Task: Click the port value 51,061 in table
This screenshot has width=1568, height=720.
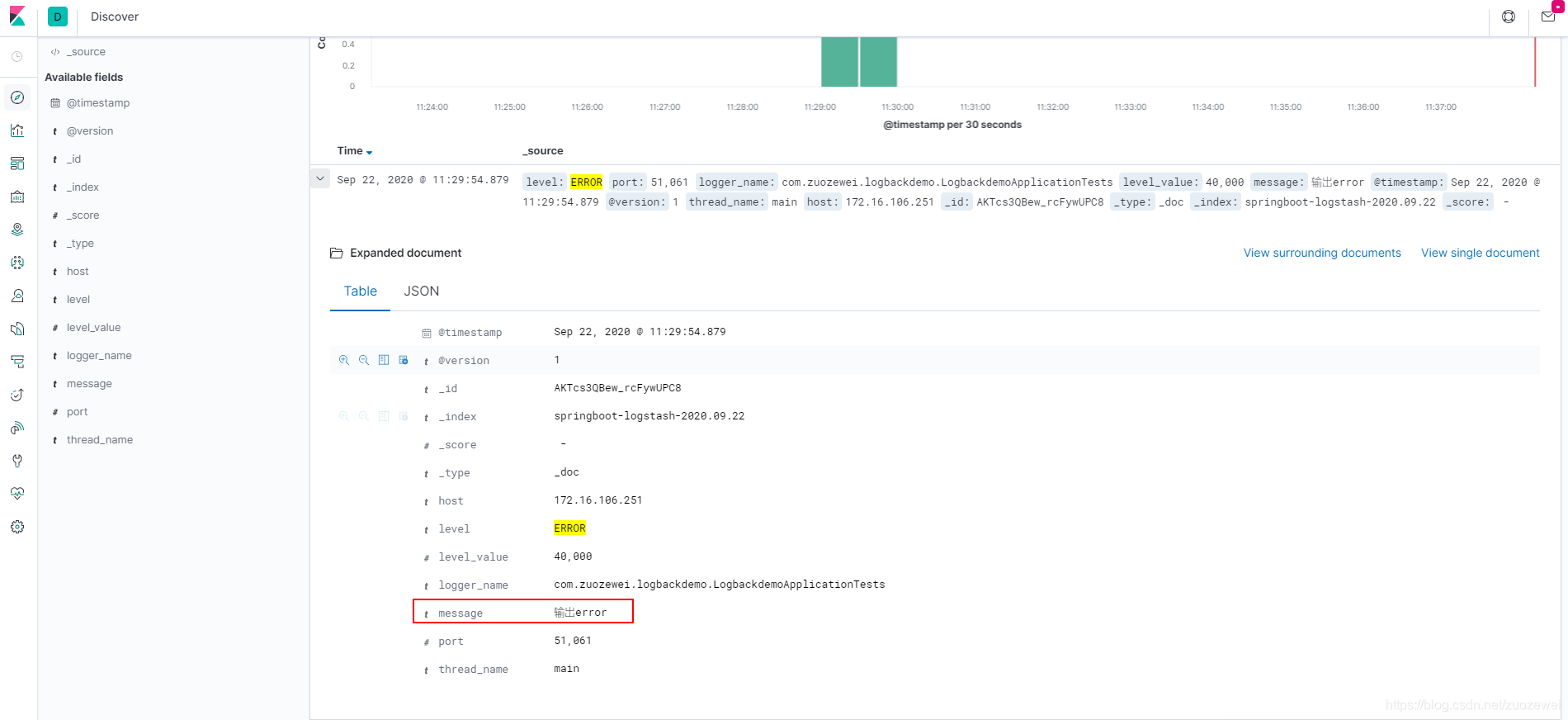Action: coord(573,641)
